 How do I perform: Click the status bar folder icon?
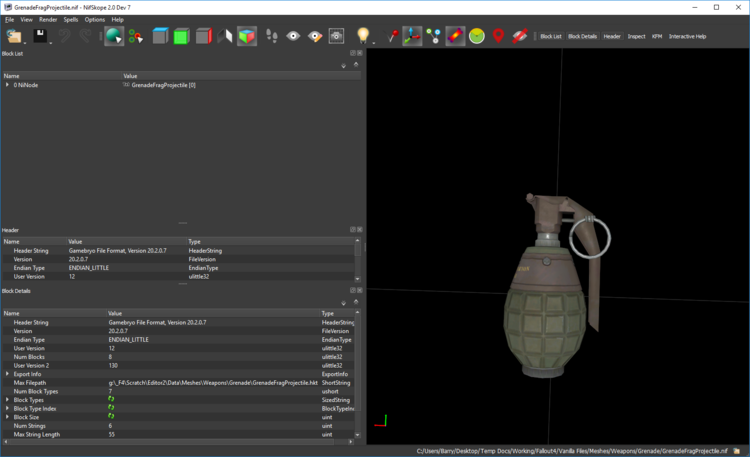point(737,451)
